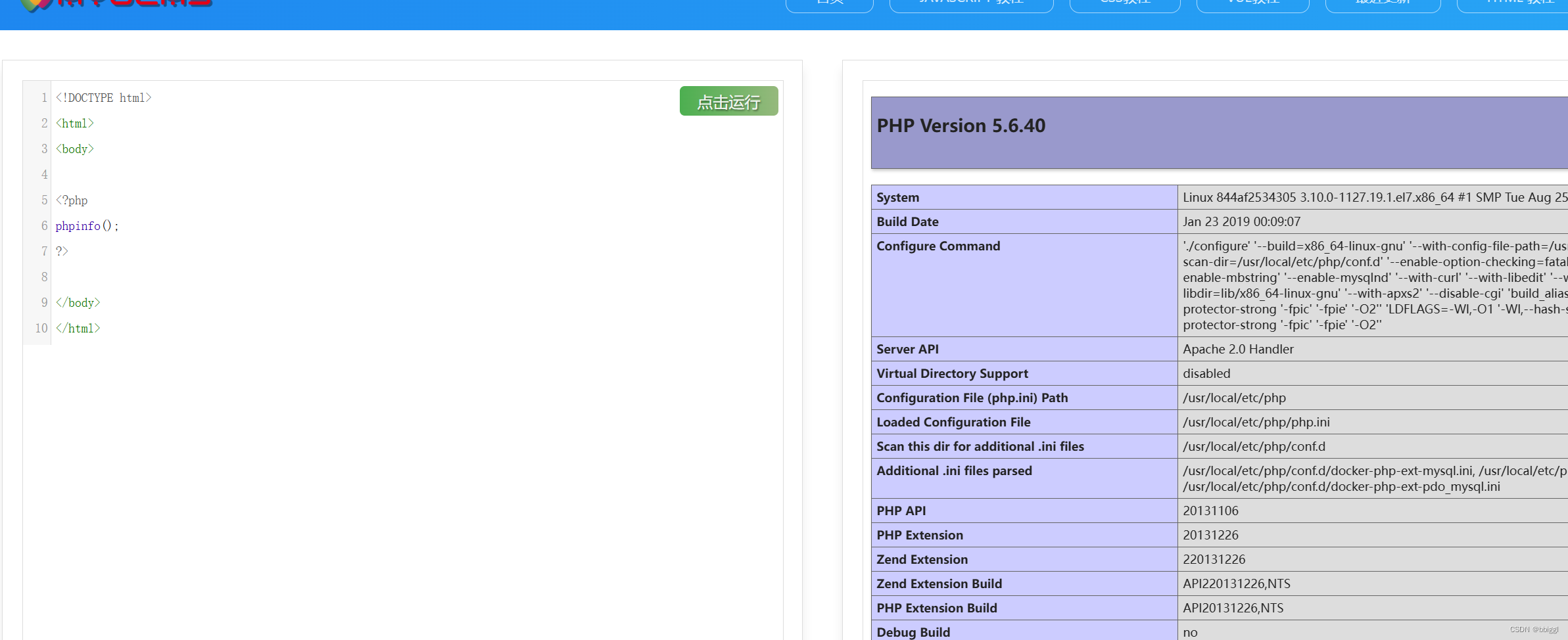
Task: Click the '<?php' opening tag line
Action: click(72, 200)
